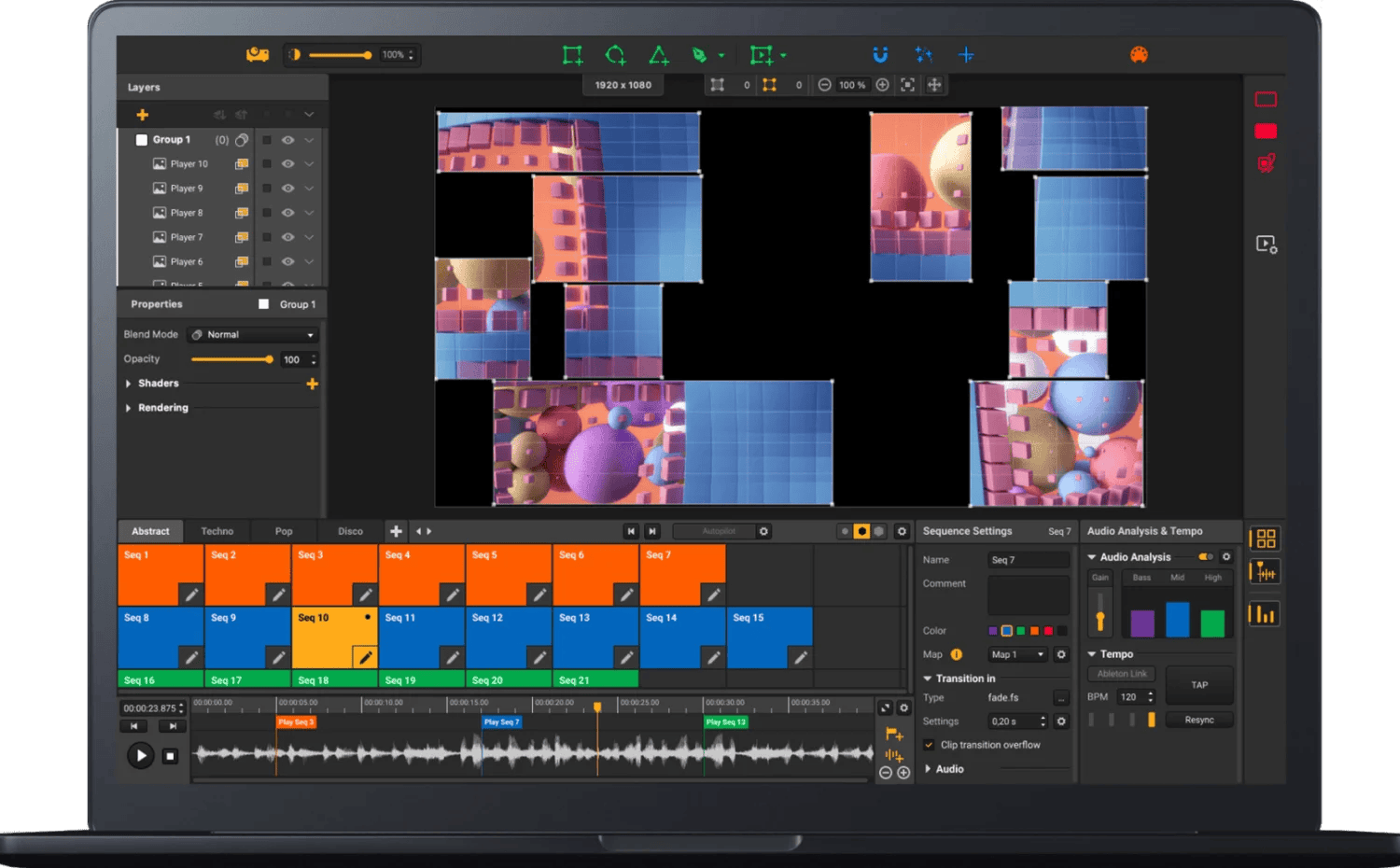Click the filled red rectangle output icon
The width and height of the screenshot is (1400, 868).
(x=1266, y=131)
